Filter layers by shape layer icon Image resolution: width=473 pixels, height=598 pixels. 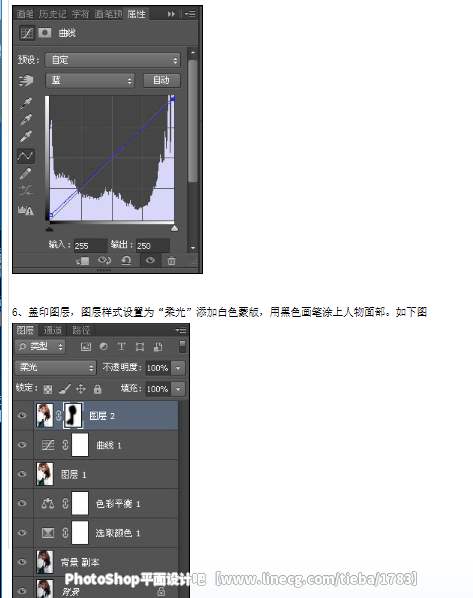(x=140, y=347)
